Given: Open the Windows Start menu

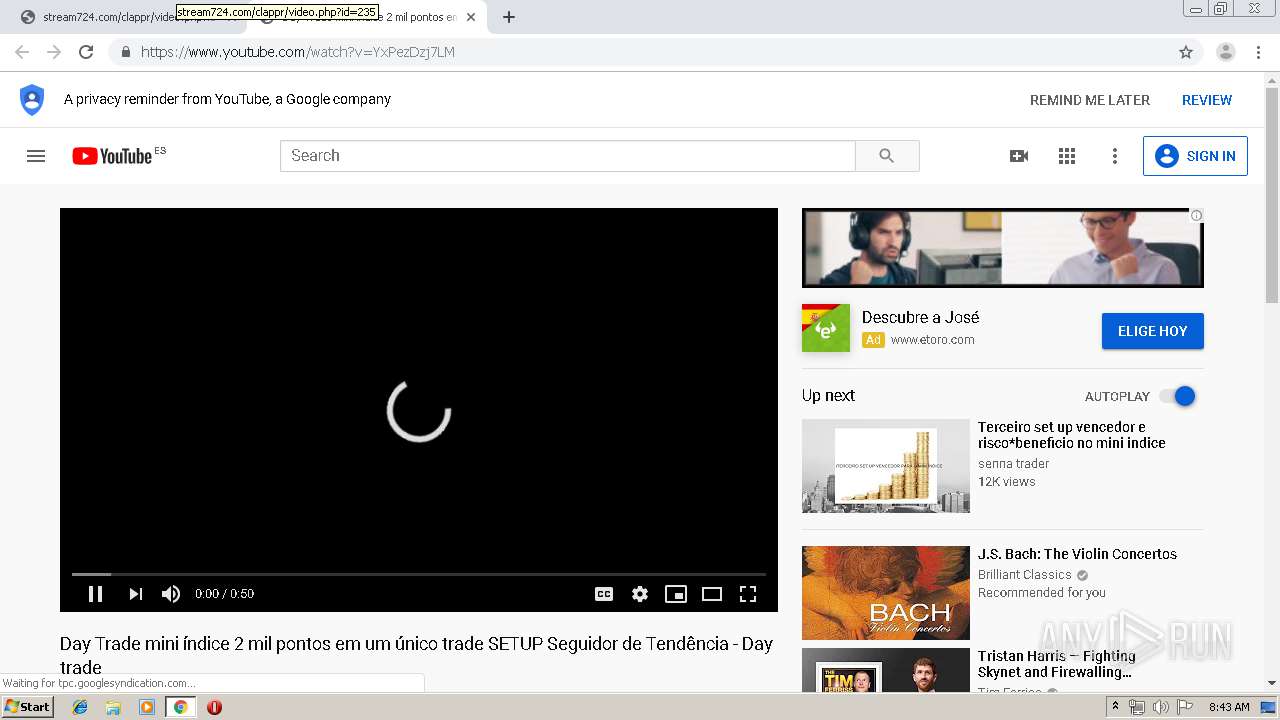Looking at the screenshot, I should tap(27, 707).
